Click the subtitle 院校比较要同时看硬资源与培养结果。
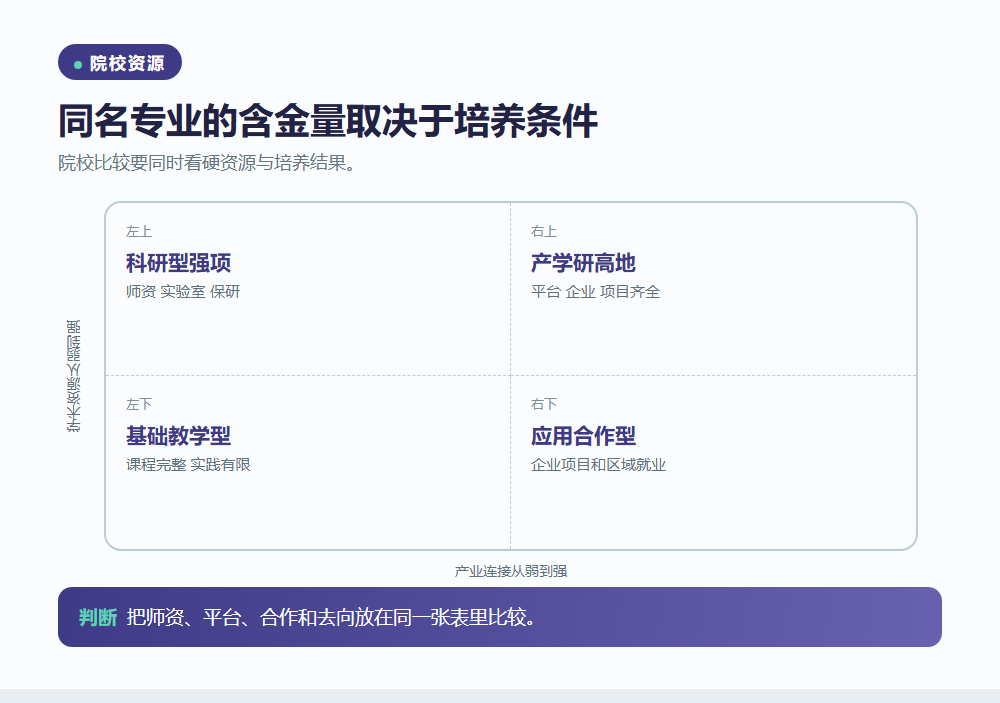1000x703 pixels. pyautogui.click(x=207, y=163)
